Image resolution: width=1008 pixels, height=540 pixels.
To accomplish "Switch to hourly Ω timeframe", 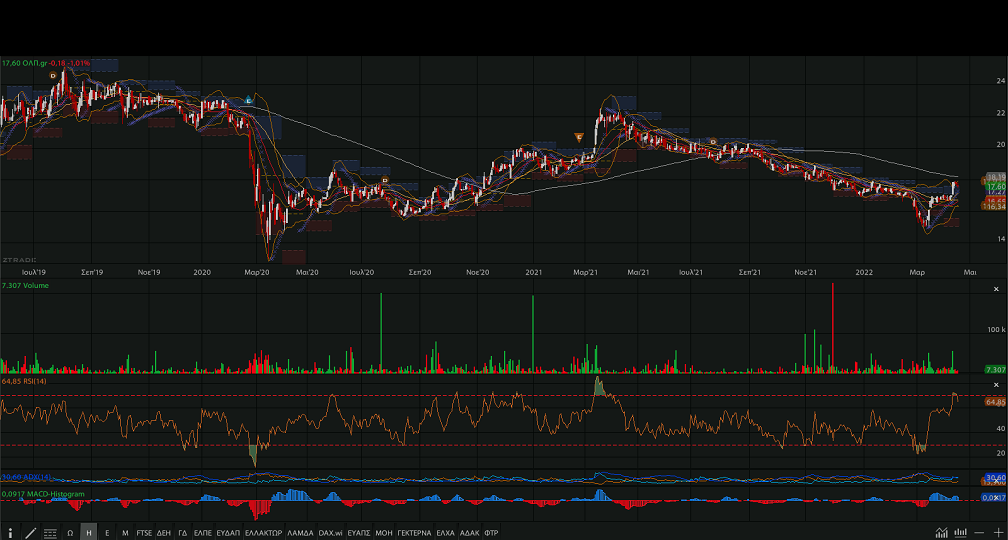I will [x=71, y=532].
